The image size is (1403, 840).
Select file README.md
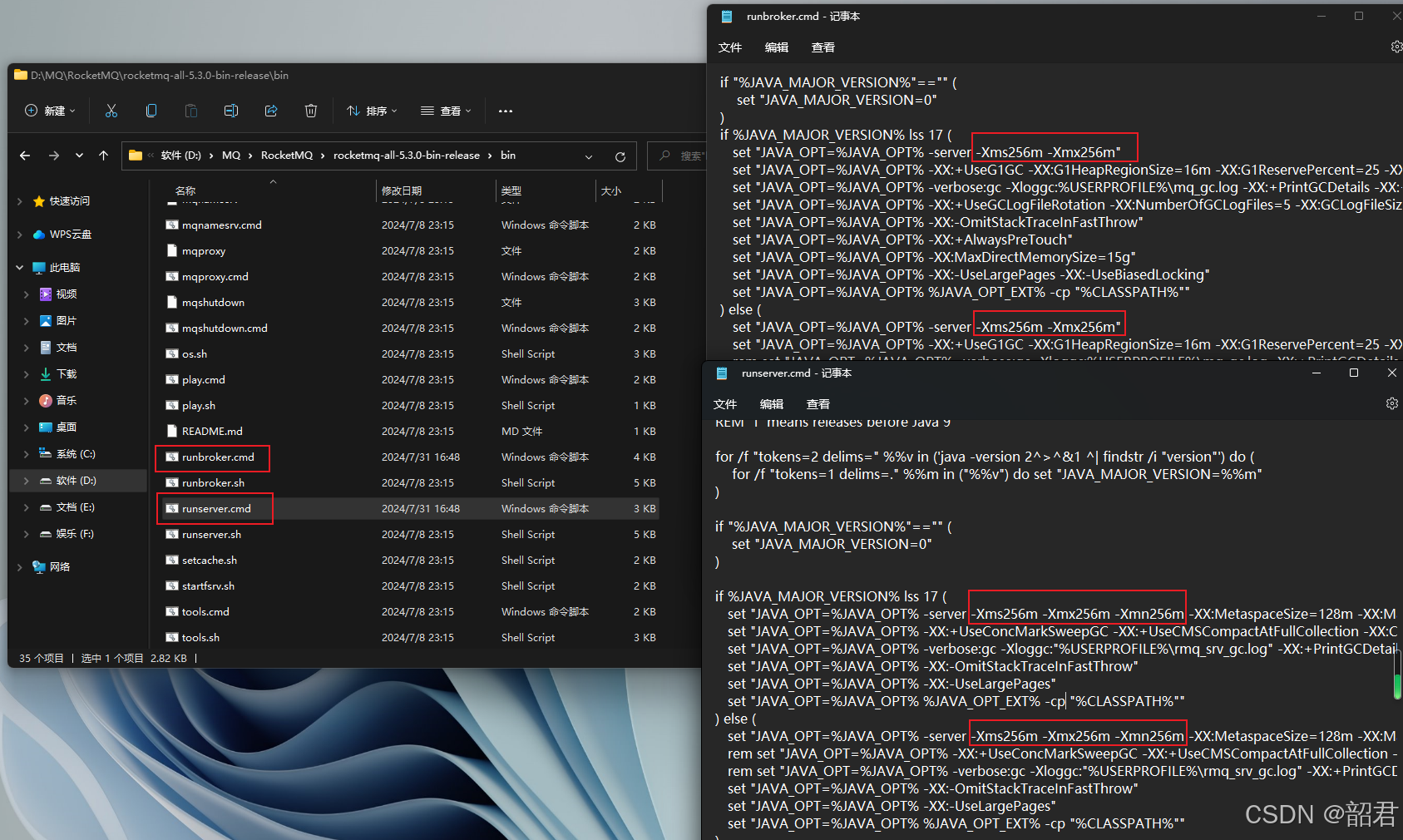point(212,432)
